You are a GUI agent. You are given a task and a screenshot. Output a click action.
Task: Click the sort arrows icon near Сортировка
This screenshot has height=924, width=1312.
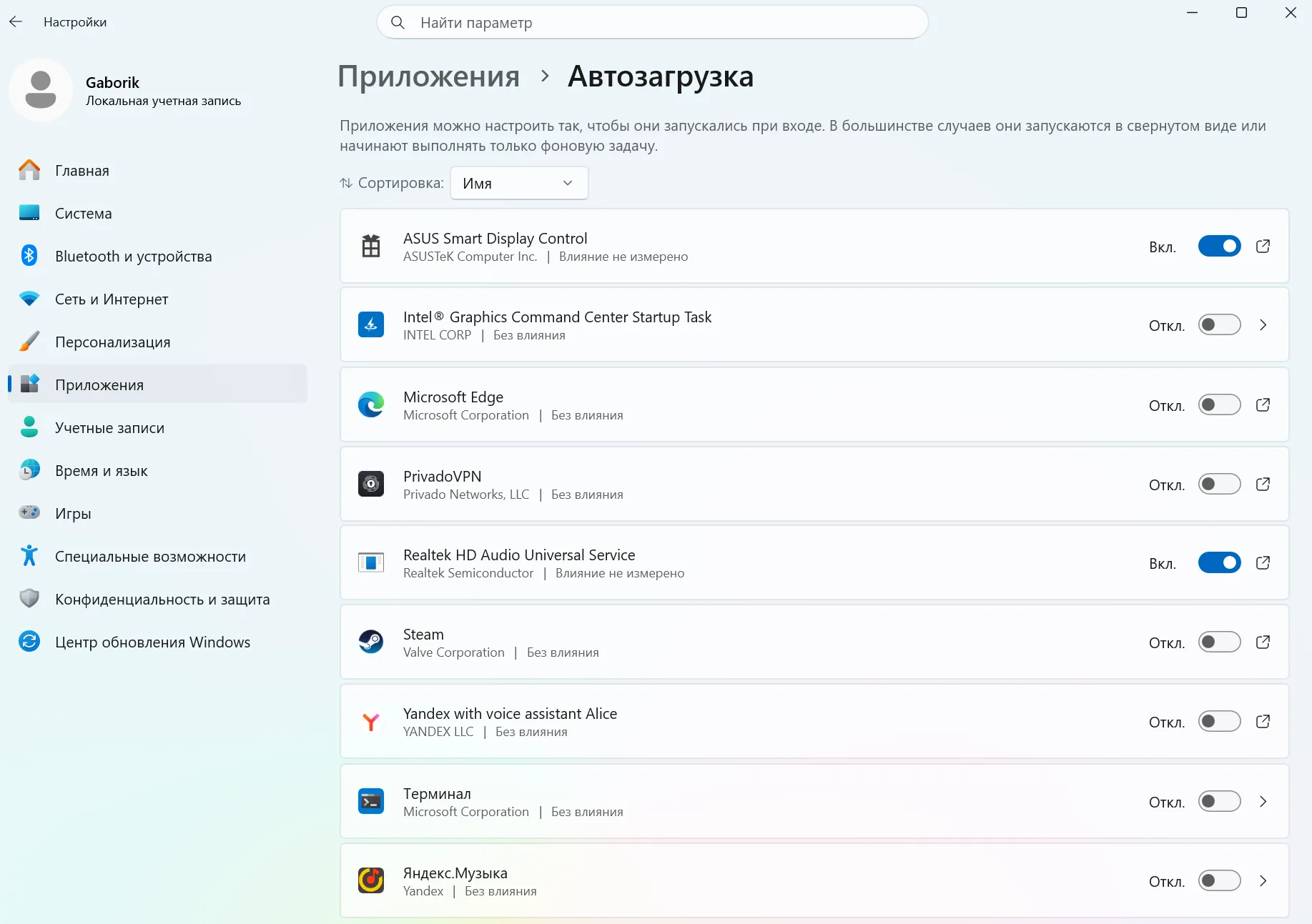coord(346,183)
